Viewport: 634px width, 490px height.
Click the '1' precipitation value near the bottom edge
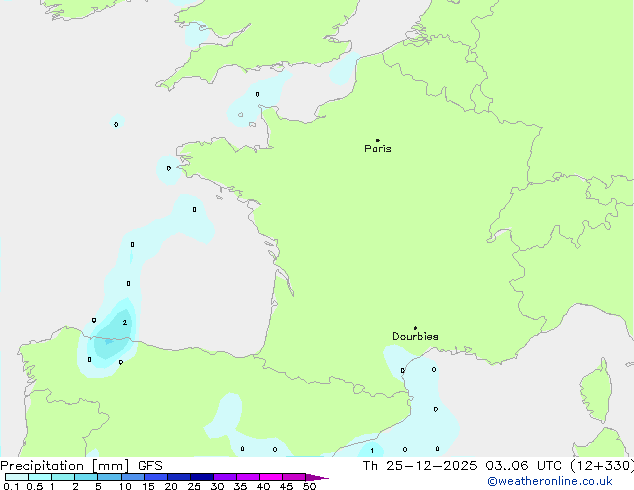click(372, 450)
